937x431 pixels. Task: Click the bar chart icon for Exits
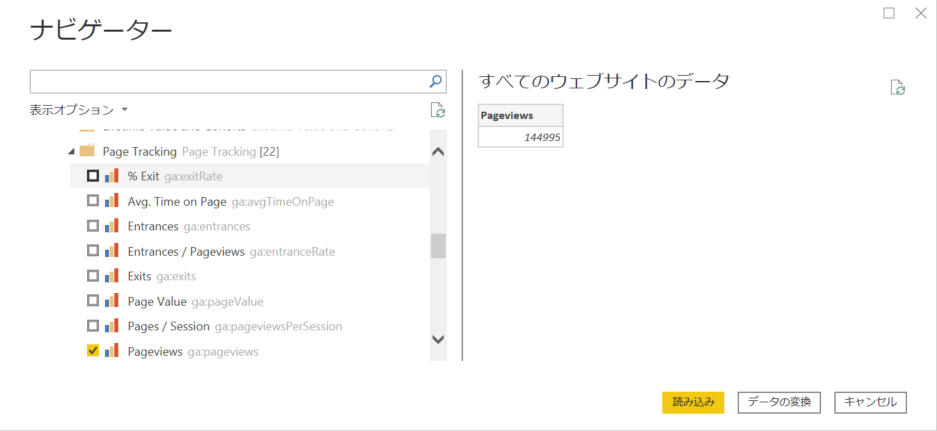coord(112,276)
